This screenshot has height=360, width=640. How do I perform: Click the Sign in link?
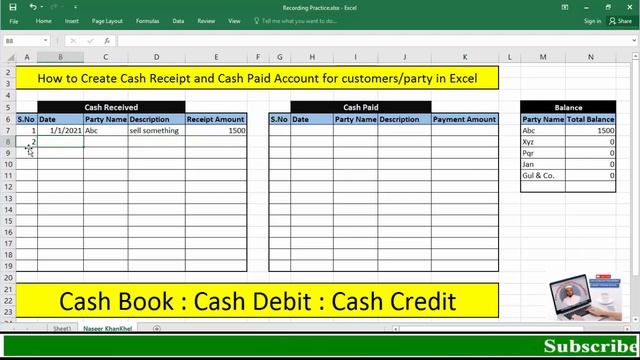click(592, 21)
